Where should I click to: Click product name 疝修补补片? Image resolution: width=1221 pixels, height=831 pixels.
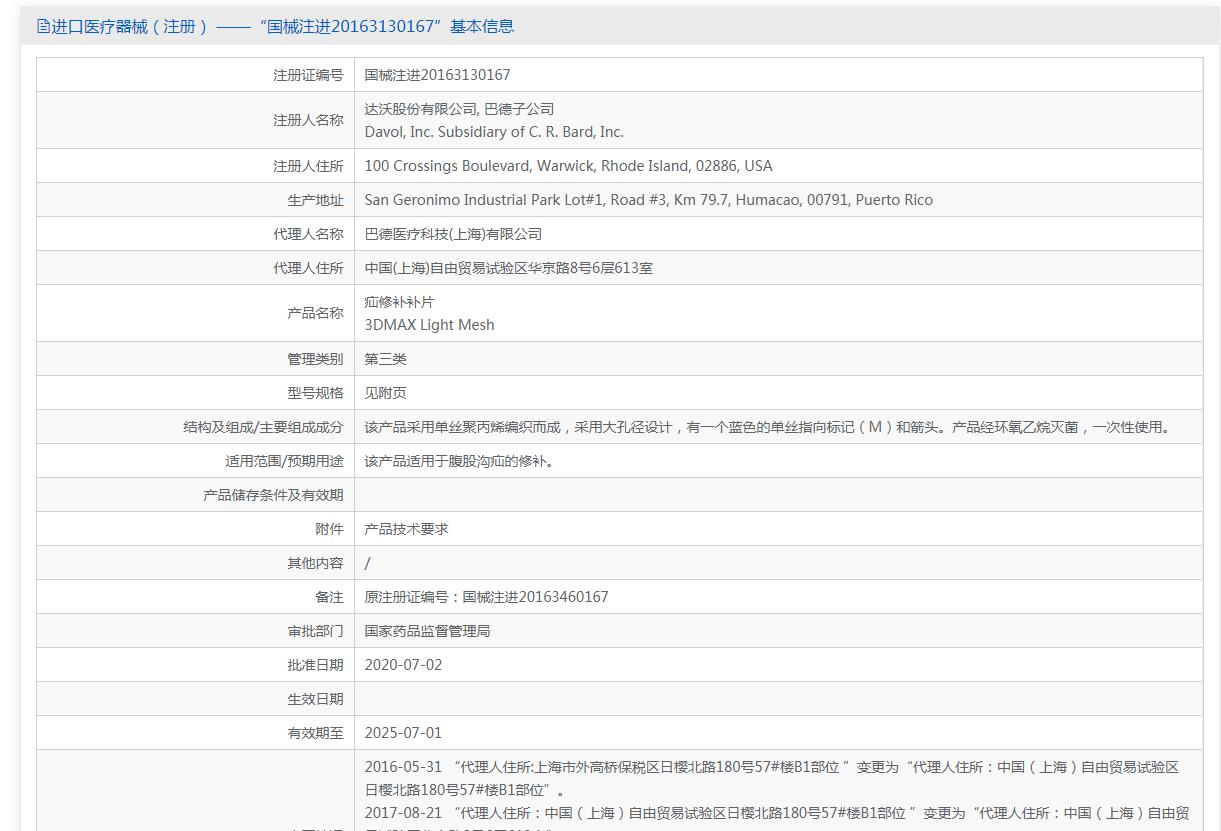tap(399, 302)
